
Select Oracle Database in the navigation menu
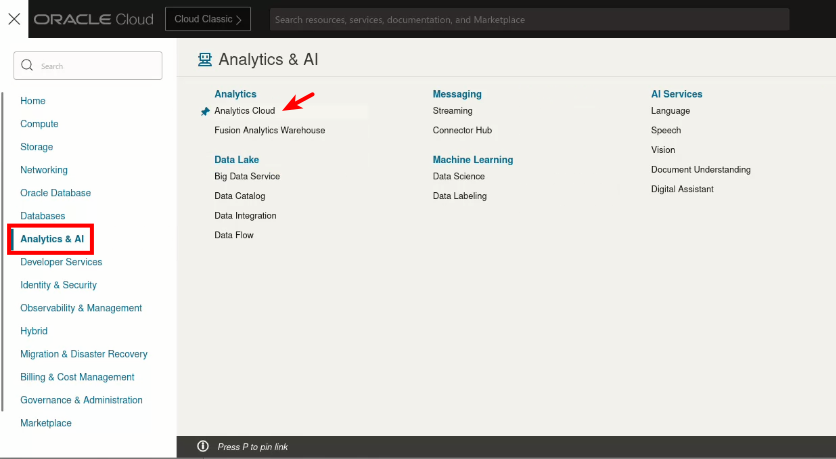click(x=55, y=192)
